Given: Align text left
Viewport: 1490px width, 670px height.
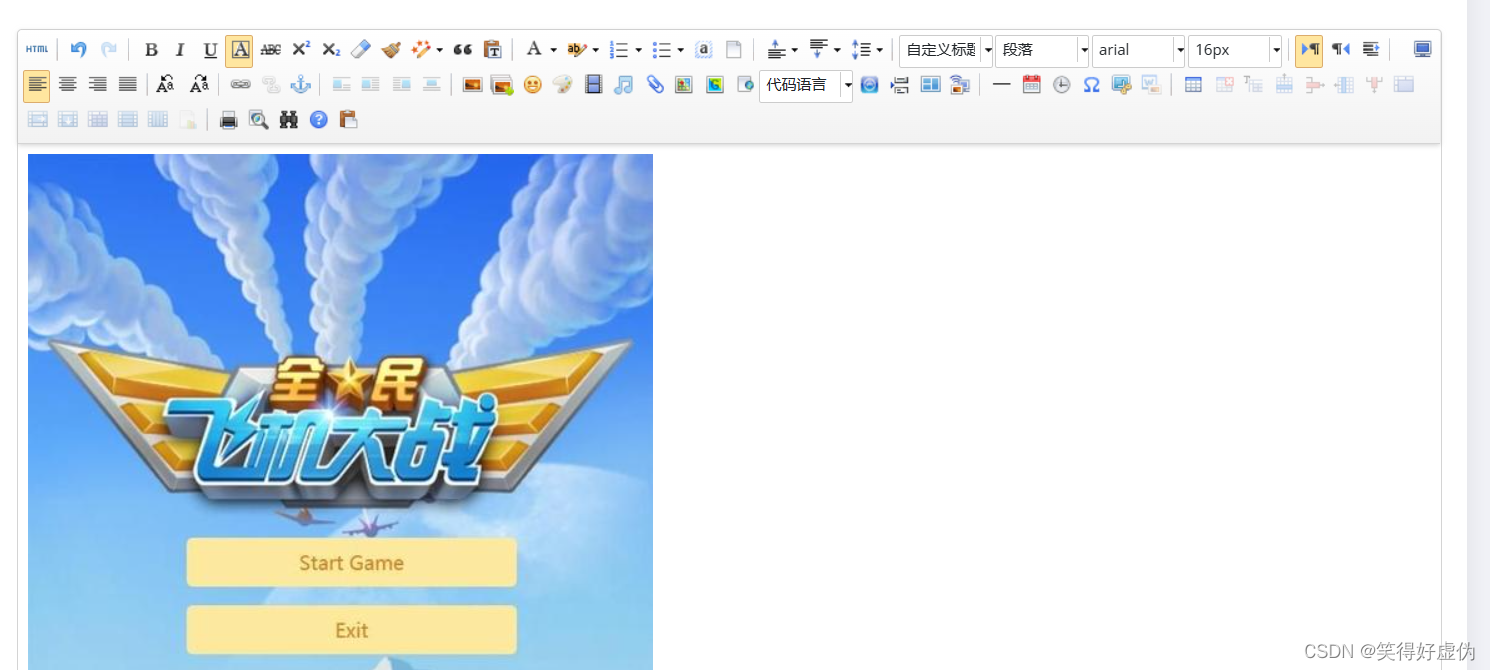Looking at the screenshot, I should [37, 85].
